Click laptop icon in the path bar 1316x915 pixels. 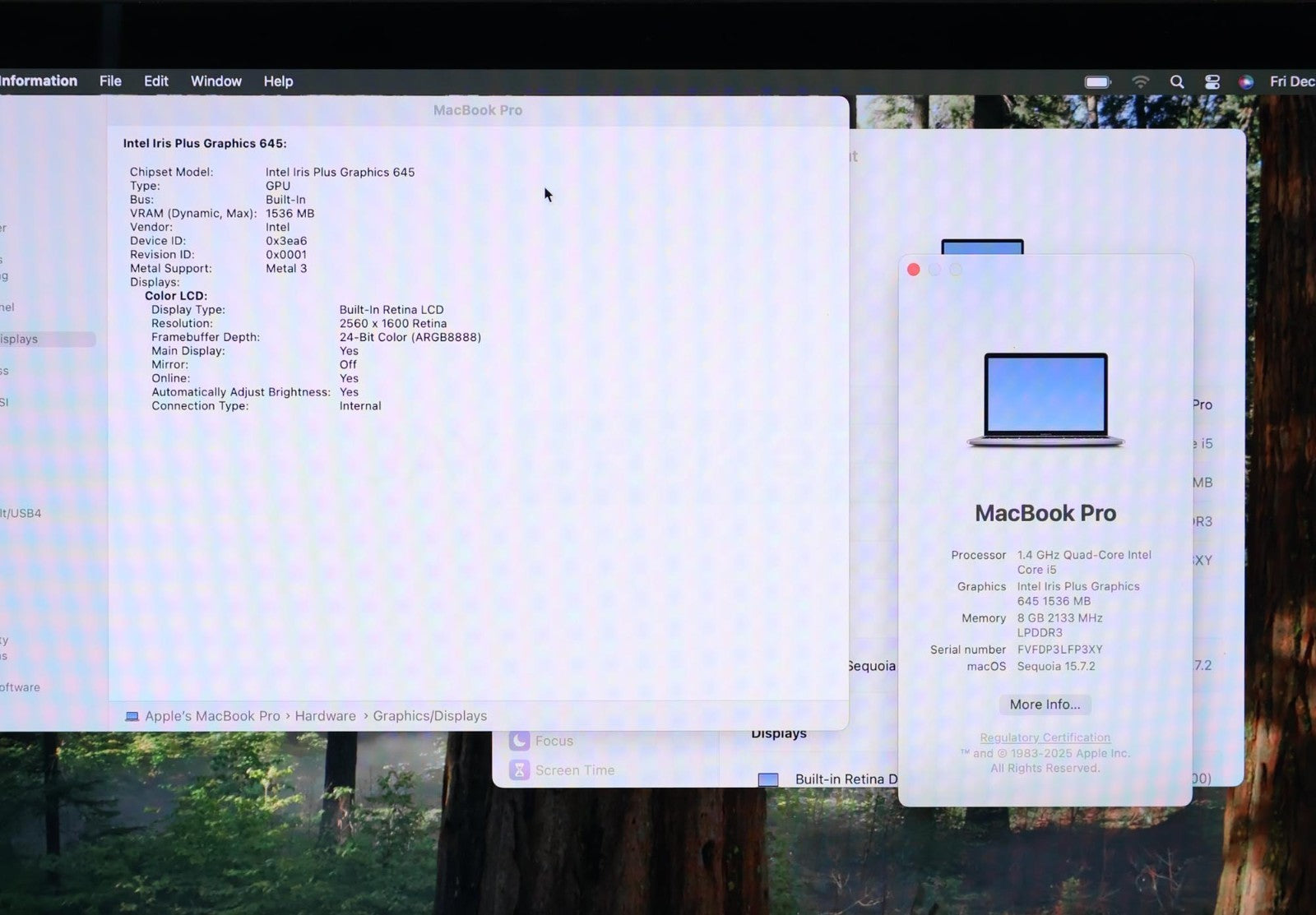(132, 716)
